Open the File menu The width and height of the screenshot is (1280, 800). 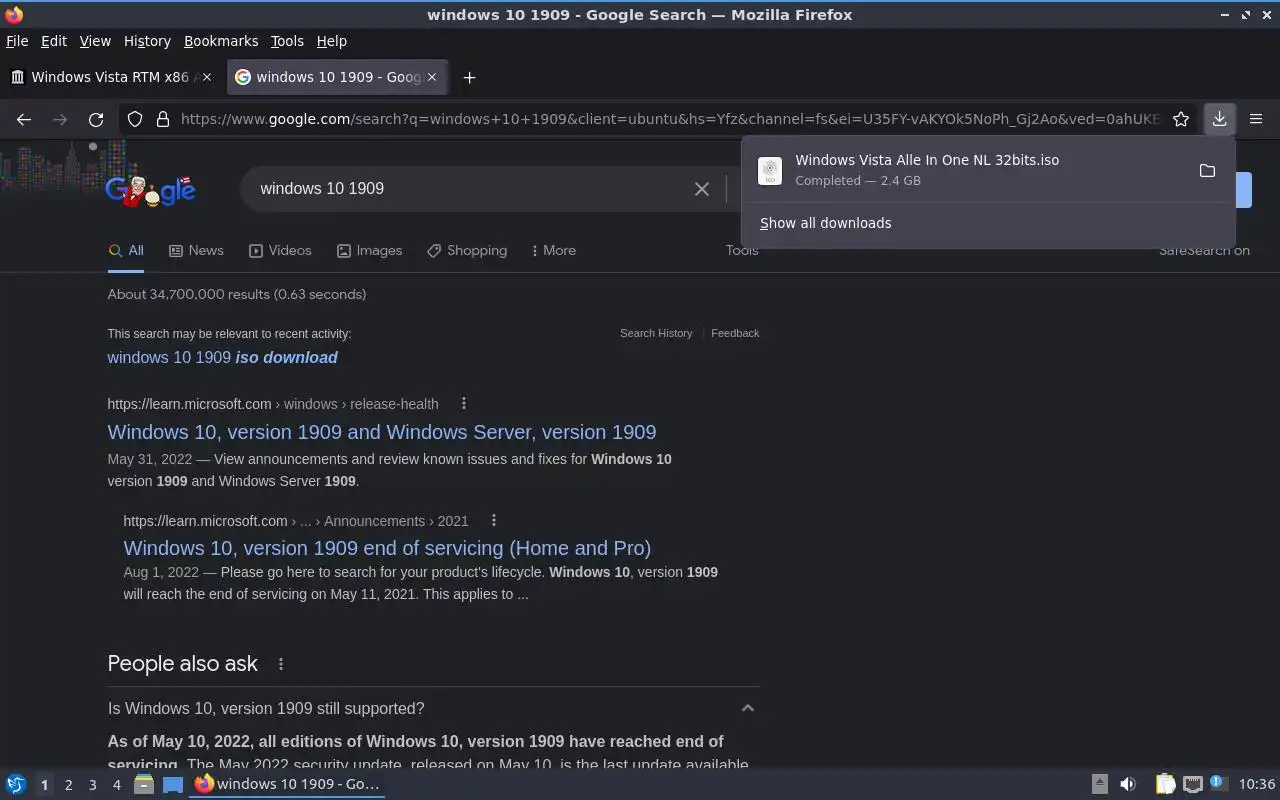click(17, 41)
